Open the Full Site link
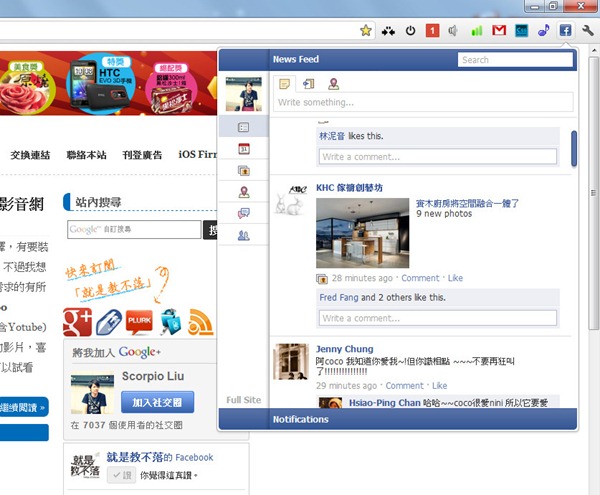 click(243, 400)
